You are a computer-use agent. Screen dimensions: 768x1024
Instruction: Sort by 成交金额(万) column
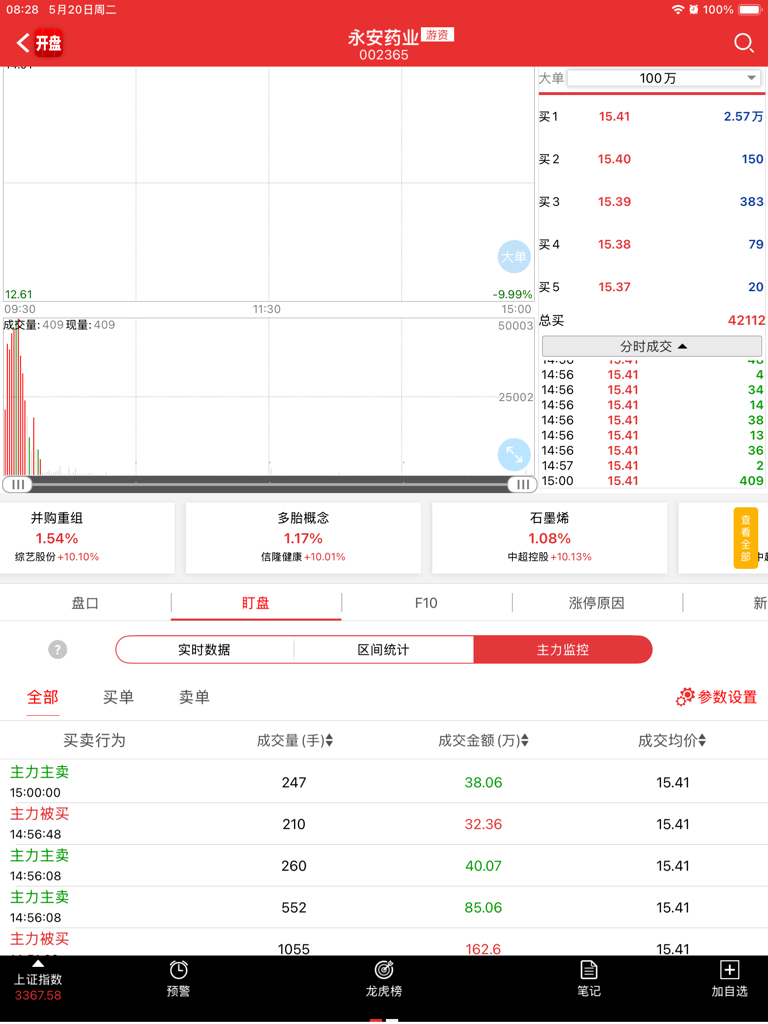pyautogui.click(x=483, y=740)
